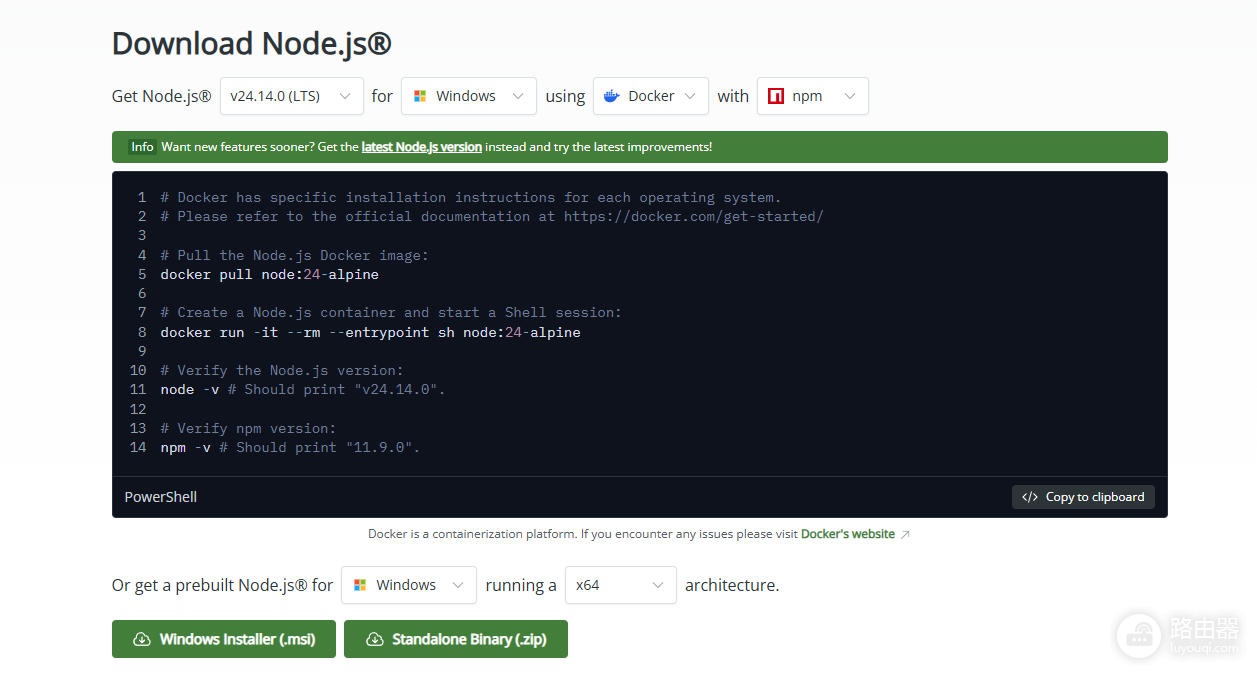Open the prebuilt Windows platform dropdown
This screenshot has height=676, width=1257.
[x=408, y=585]
